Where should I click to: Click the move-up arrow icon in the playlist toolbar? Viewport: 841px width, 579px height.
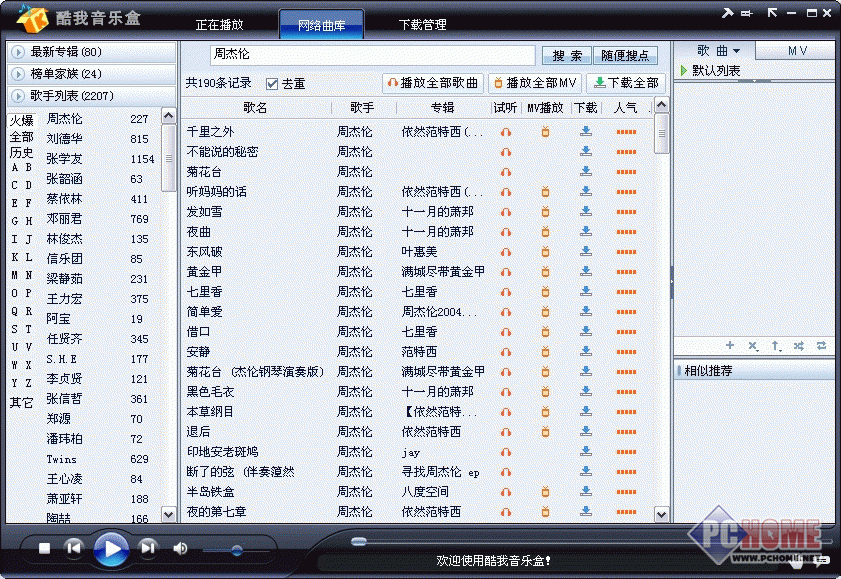pyautogui.click(x=776, y=346)
